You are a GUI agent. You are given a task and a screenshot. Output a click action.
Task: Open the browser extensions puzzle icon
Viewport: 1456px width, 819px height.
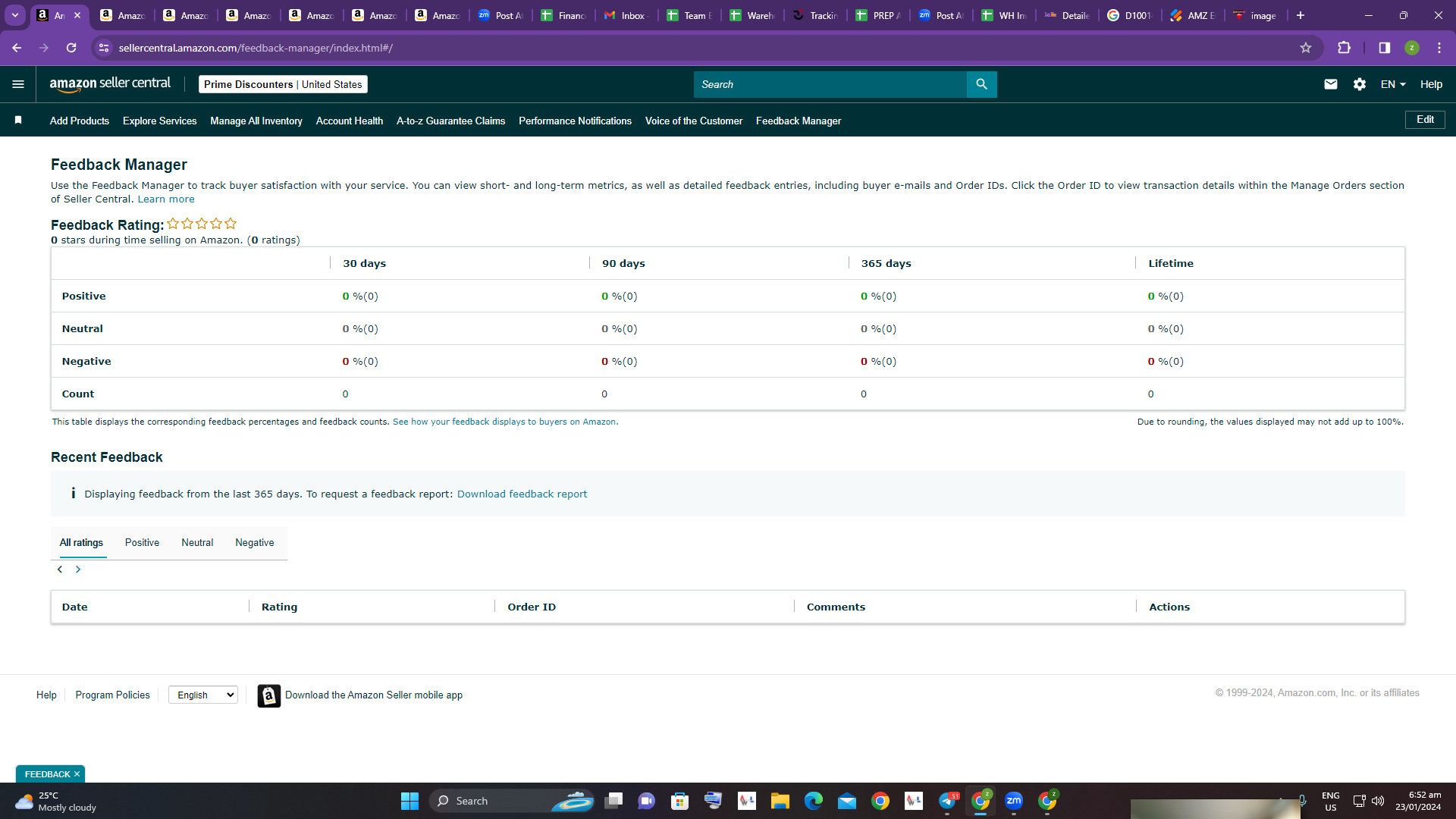point(1344,48)
